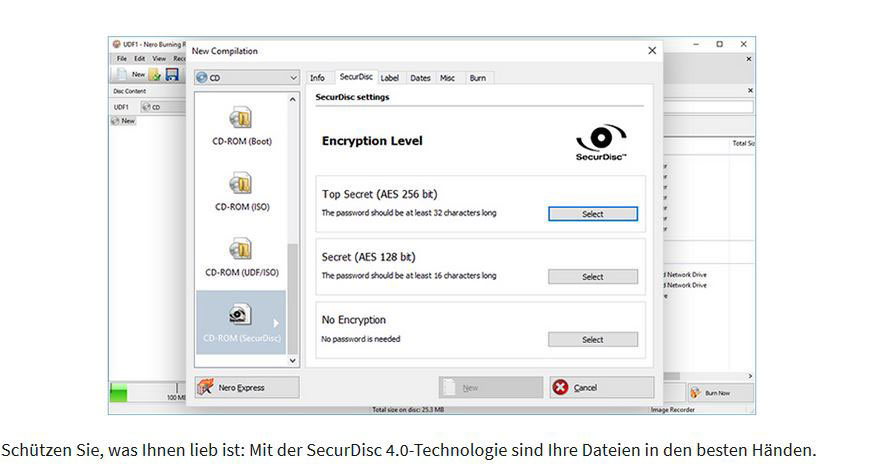Select the CD-ROM (SecurDisc) compilation icon

[x=240, y=314]
